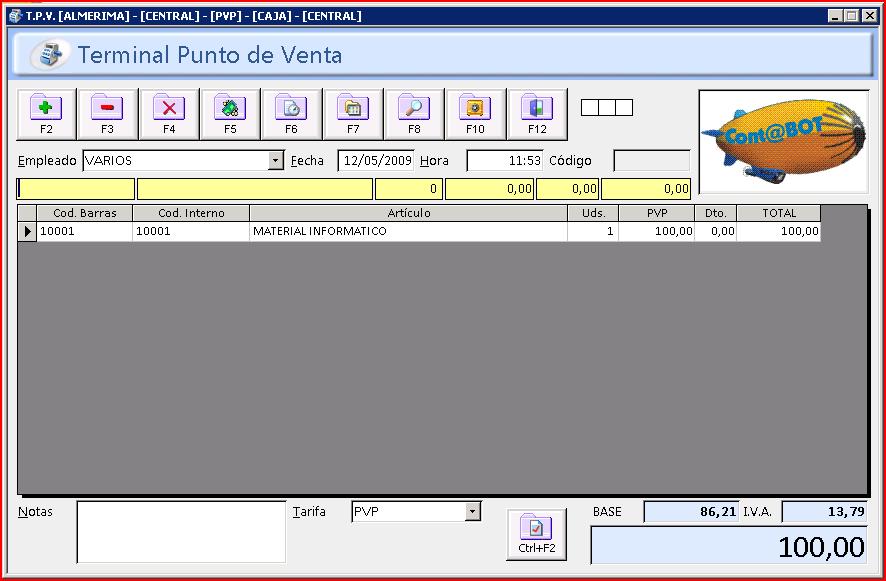Click the Fecha field 12/05/2009

376,161
